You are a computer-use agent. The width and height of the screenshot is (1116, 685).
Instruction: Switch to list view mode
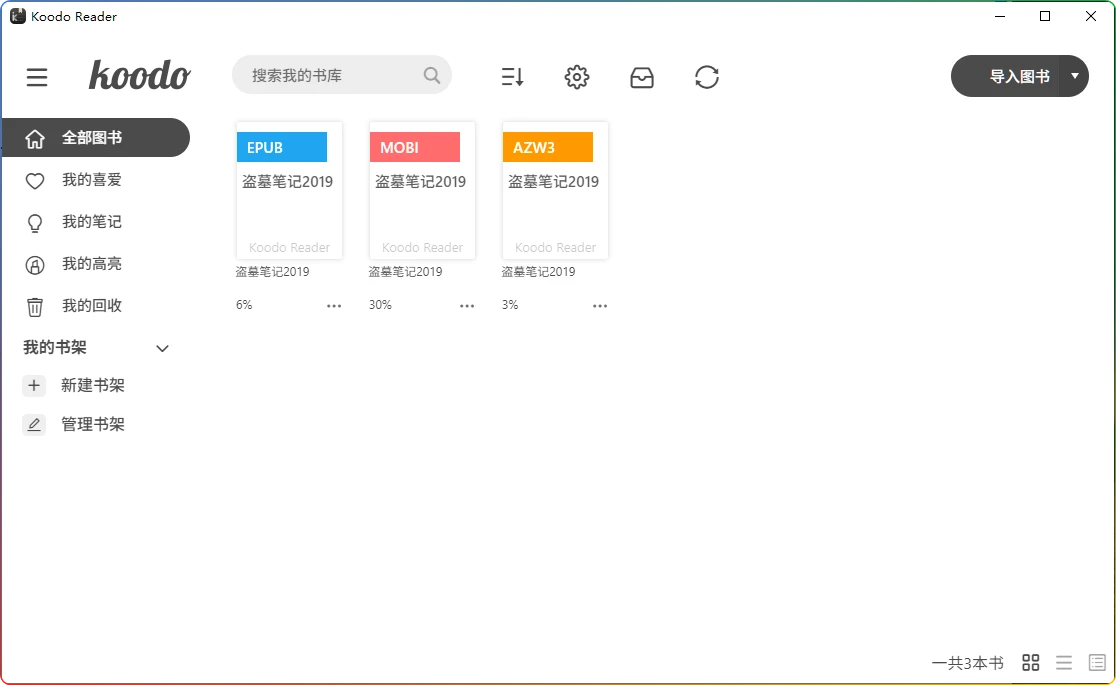[1064, 662]
